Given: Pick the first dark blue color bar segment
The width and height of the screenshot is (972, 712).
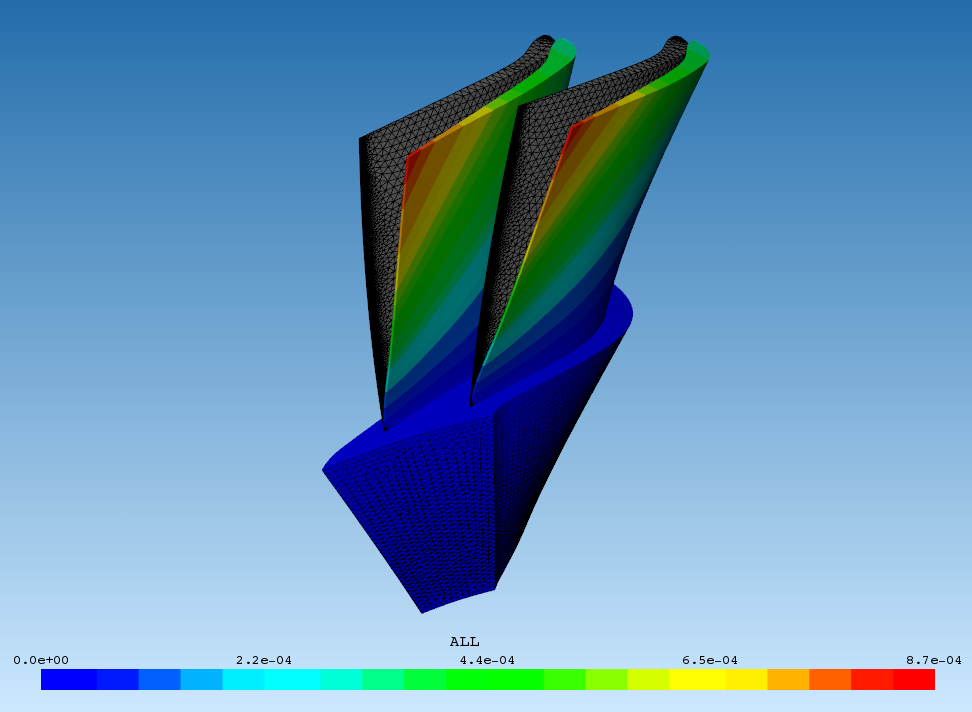Looking at the screenshot, I should [x=69, y=679].
